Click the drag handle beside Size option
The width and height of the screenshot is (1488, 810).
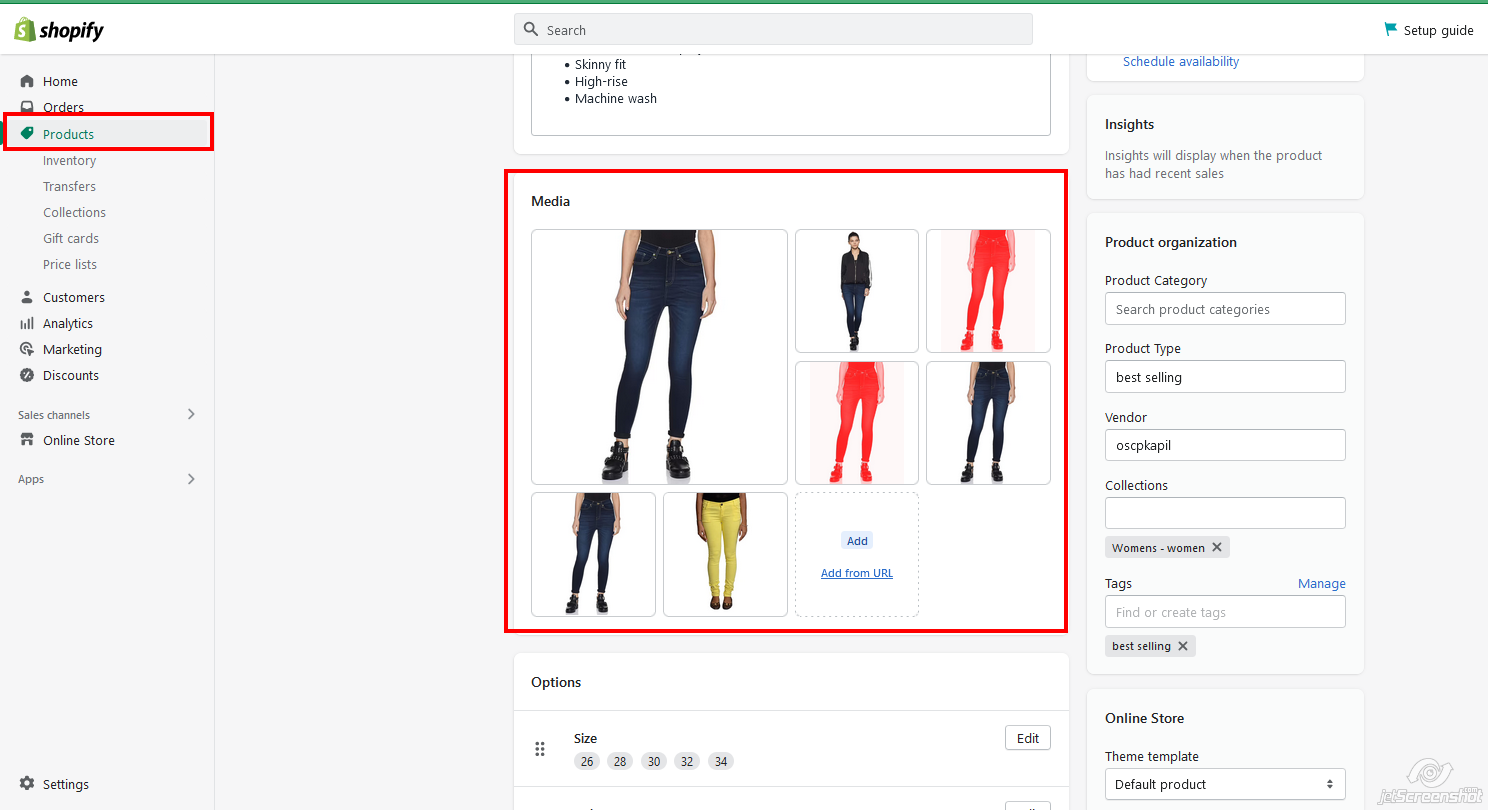(x=540, y=749)
